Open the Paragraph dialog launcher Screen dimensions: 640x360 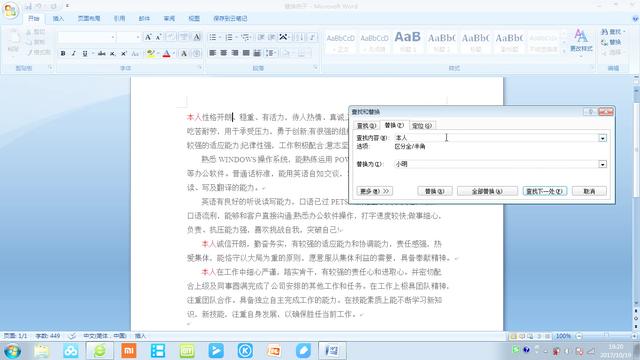[316, 68]
